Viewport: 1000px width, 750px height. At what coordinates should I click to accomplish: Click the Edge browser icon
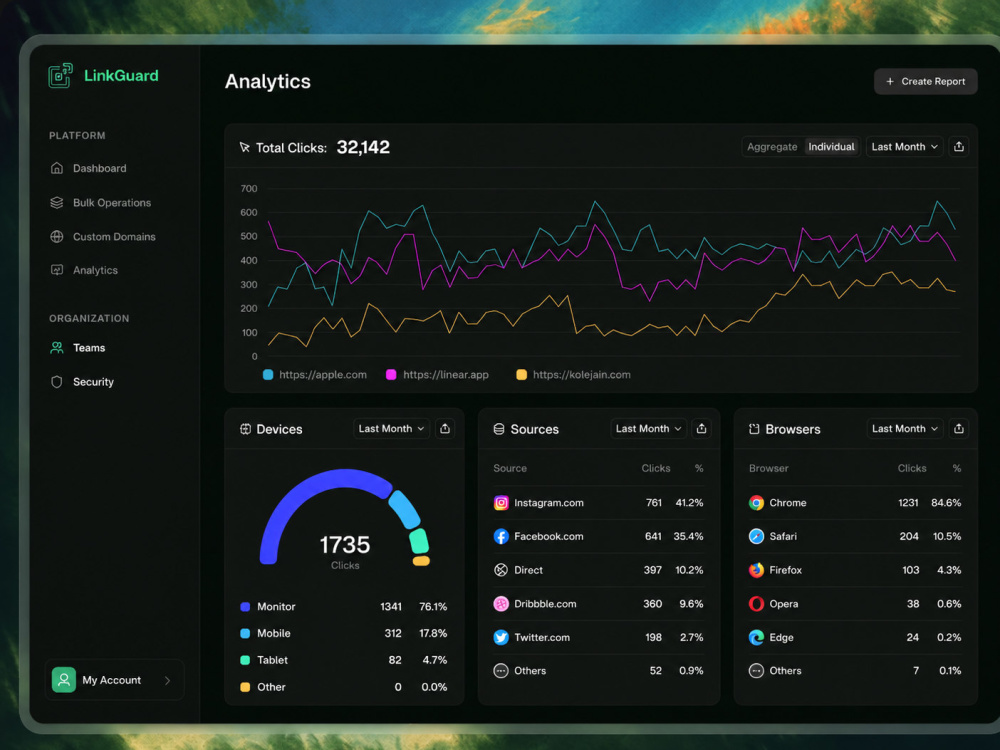(756, 638)
